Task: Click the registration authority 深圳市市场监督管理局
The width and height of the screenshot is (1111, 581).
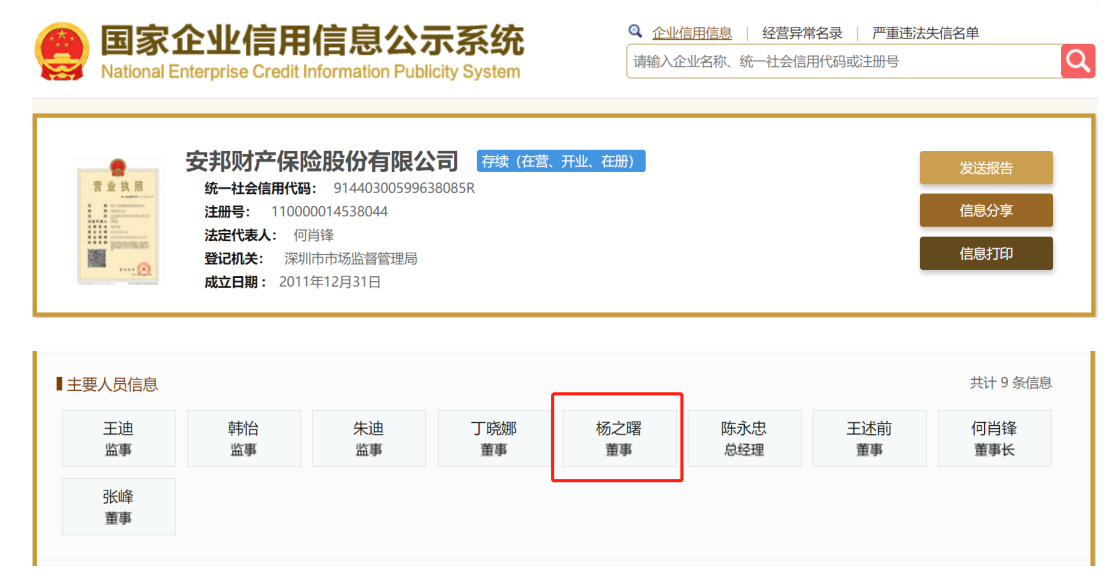Action: pyautogui.click(x=351, y=259)
